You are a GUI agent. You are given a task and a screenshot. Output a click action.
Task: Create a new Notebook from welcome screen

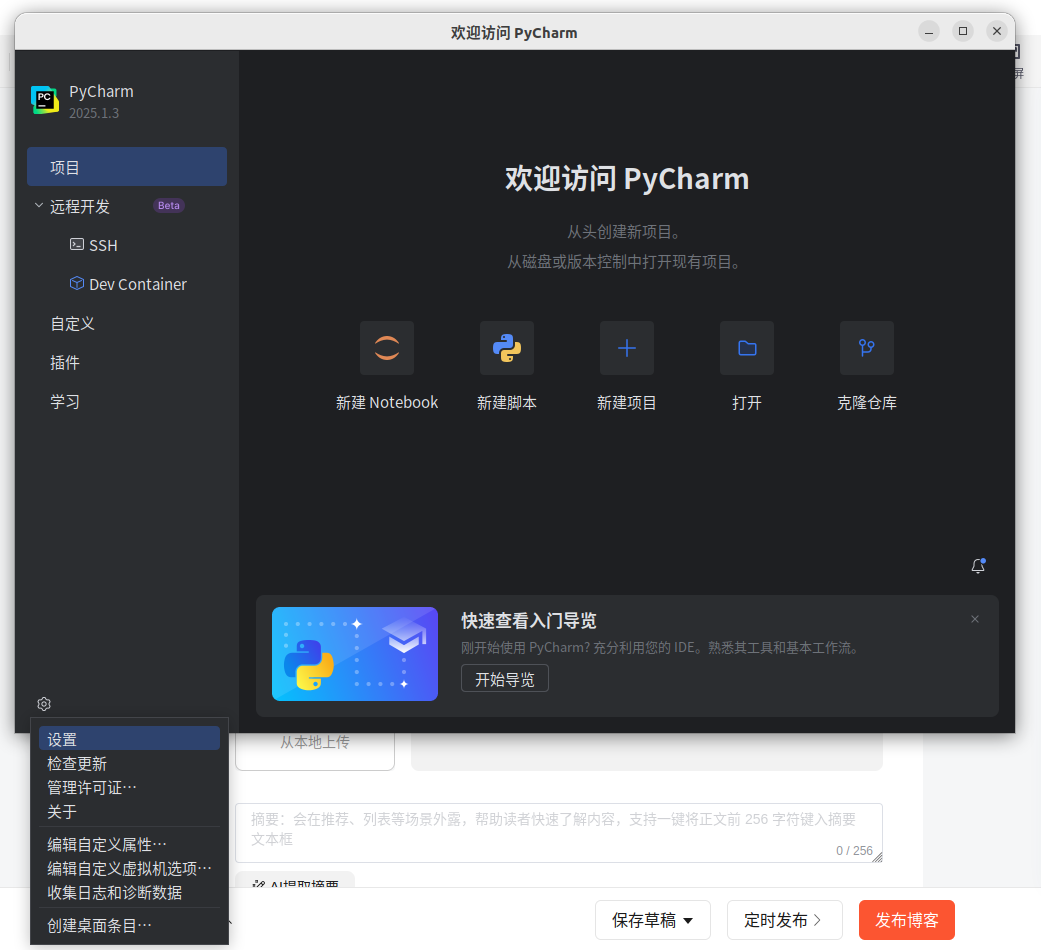point(387,348)
